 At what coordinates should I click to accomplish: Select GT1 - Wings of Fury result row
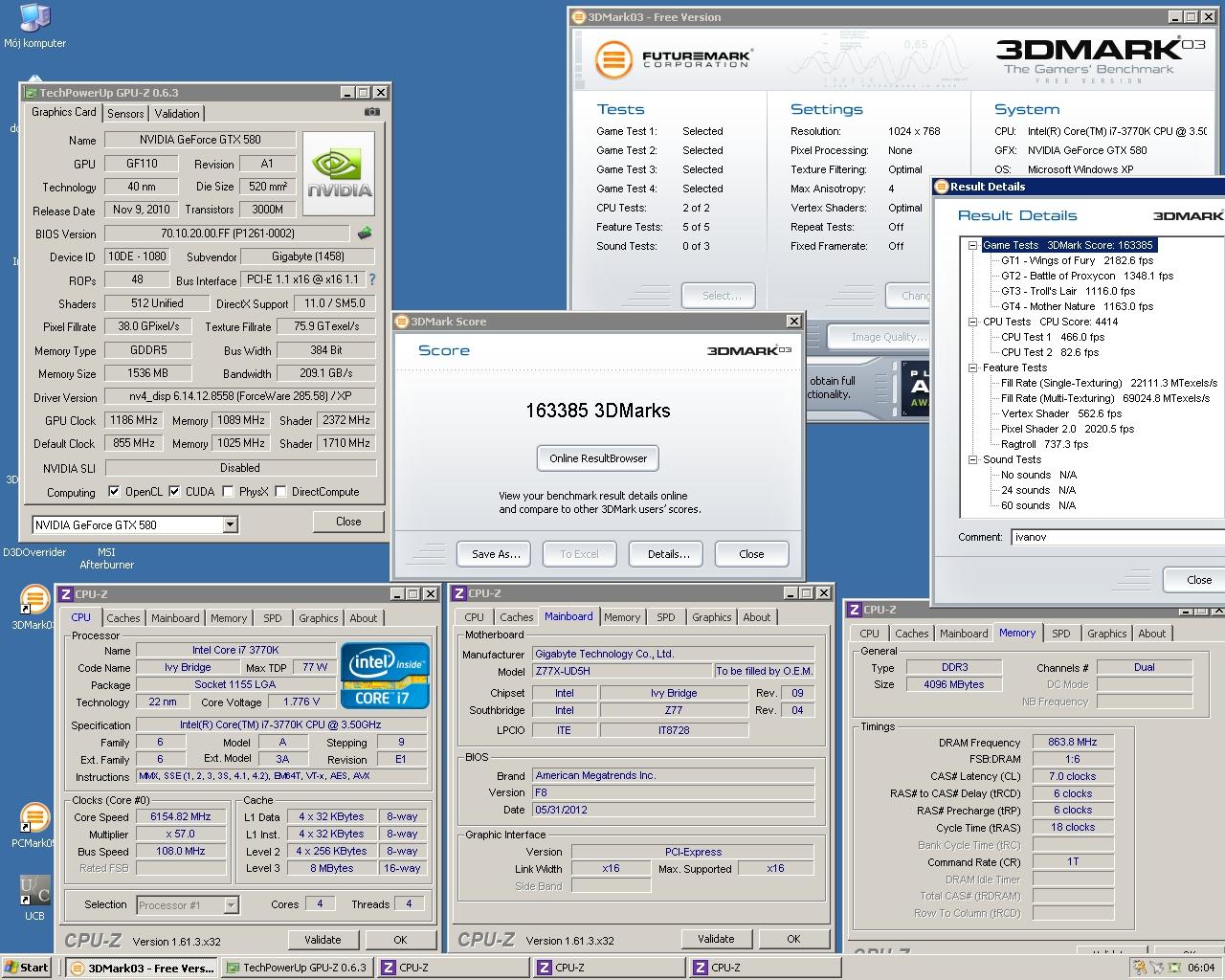pyautogui.click(x=1077, y=260)
